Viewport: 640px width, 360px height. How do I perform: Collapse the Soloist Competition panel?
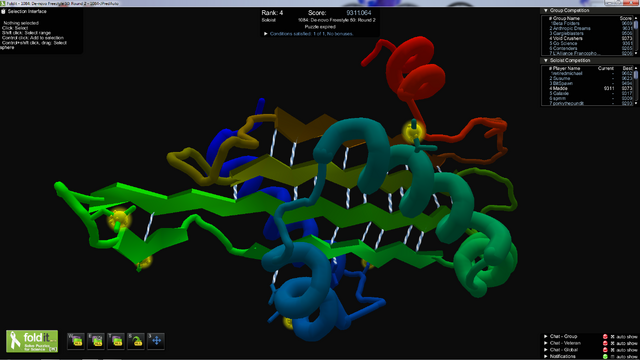(x=546, y=60)
